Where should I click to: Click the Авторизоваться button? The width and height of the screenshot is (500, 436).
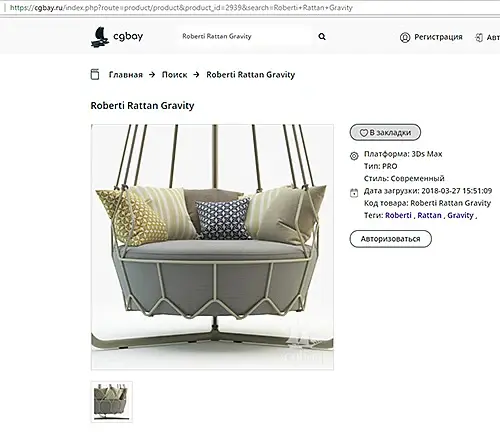390,239
